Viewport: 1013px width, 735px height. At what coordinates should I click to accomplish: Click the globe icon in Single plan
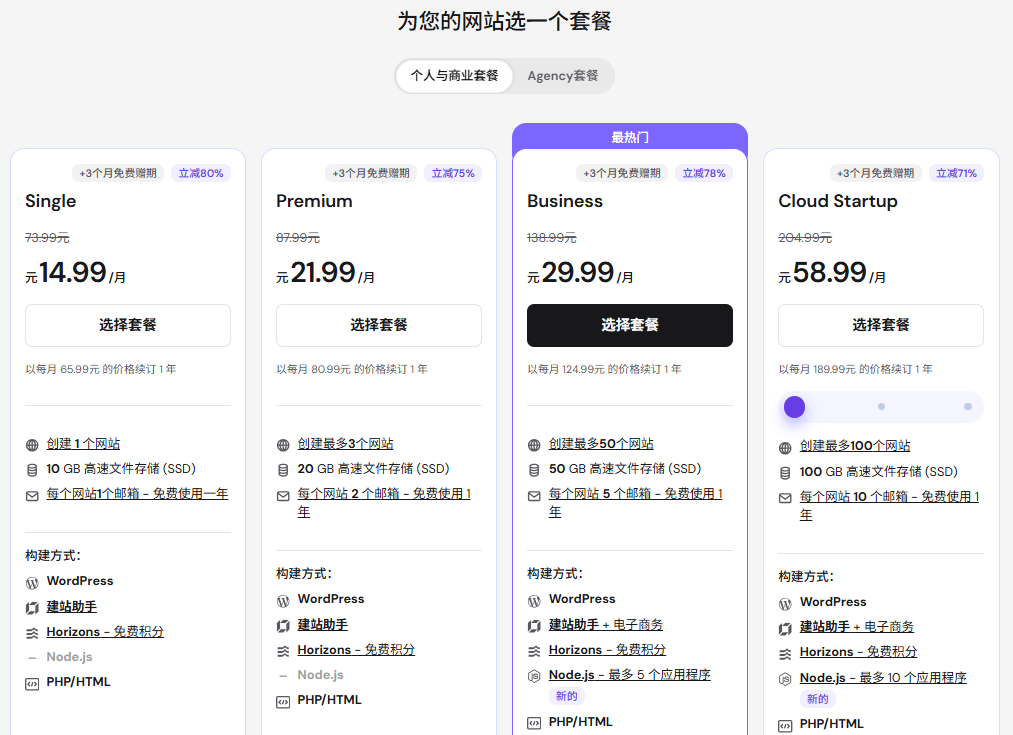32,444
